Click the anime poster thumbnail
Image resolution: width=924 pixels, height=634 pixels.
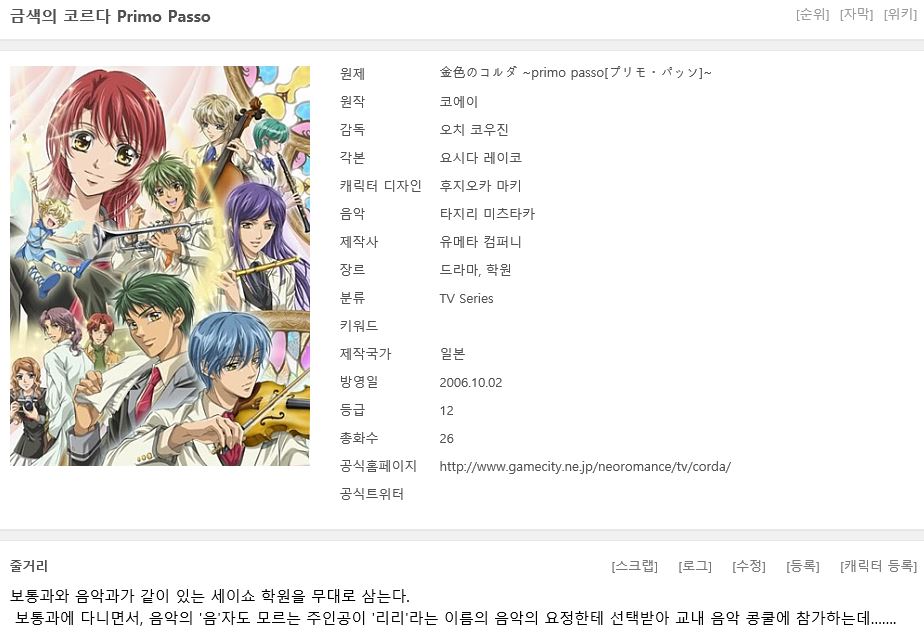tap(160, 266)
